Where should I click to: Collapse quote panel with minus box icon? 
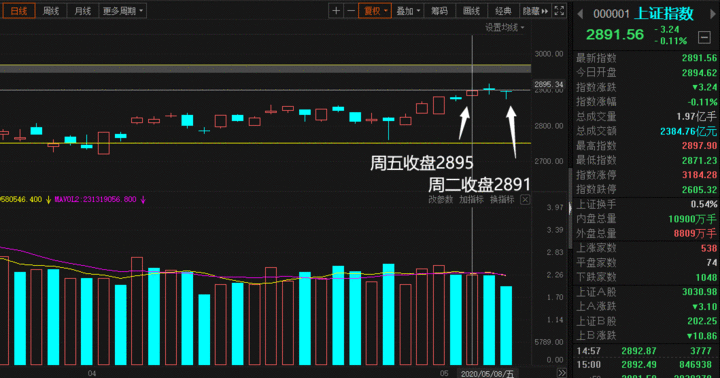tap(704, 37)
